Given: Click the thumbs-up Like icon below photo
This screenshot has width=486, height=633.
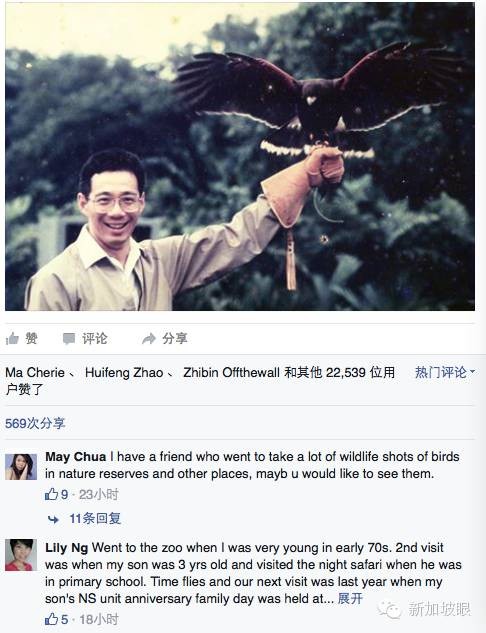Looking at the screenshot, I should [12, 338].
